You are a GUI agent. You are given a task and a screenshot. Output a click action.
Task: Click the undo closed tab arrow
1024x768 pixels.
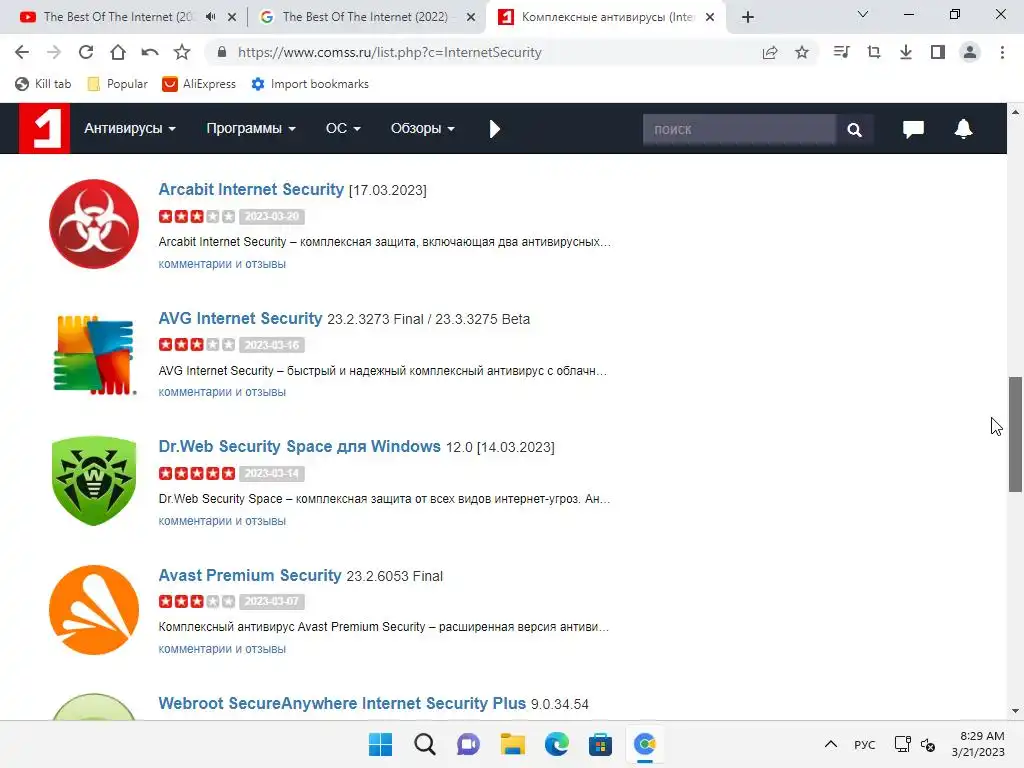150,52
